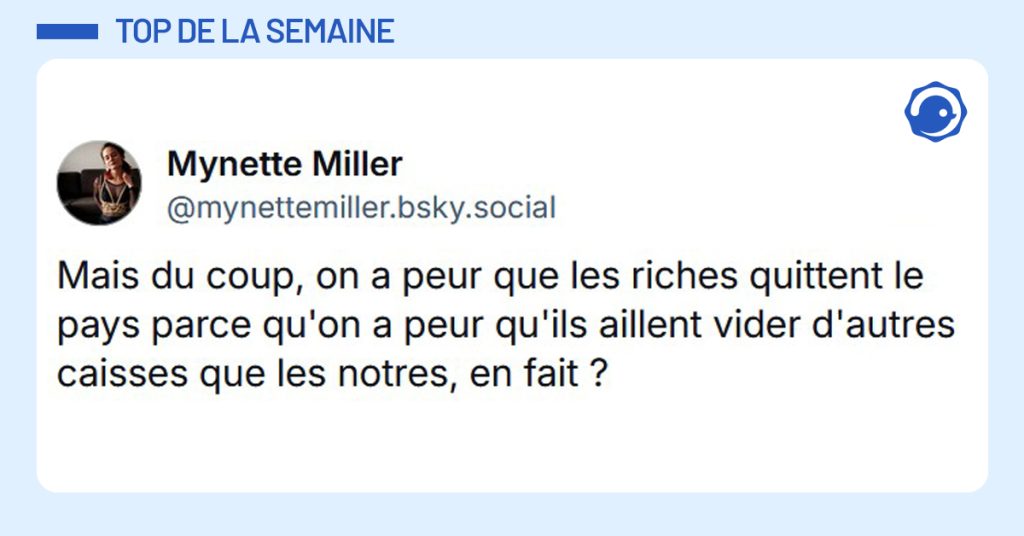Open Mynette Miller's profile avatar

pos(99,182)
